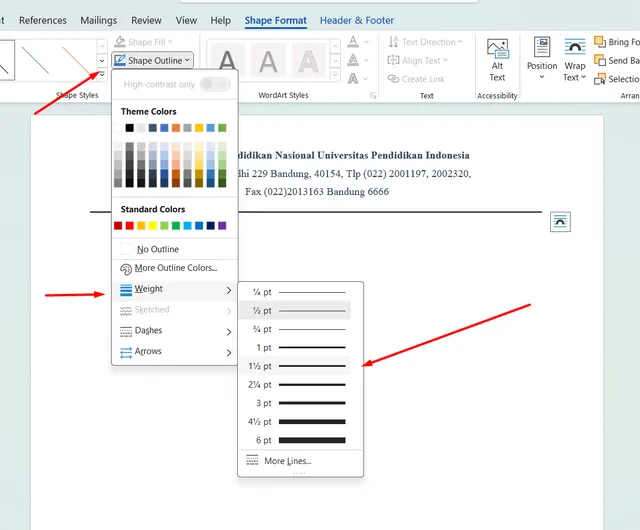The image size is (640, 530).
Task: Pick the red standard color swatch
Action: pos(130,226)
